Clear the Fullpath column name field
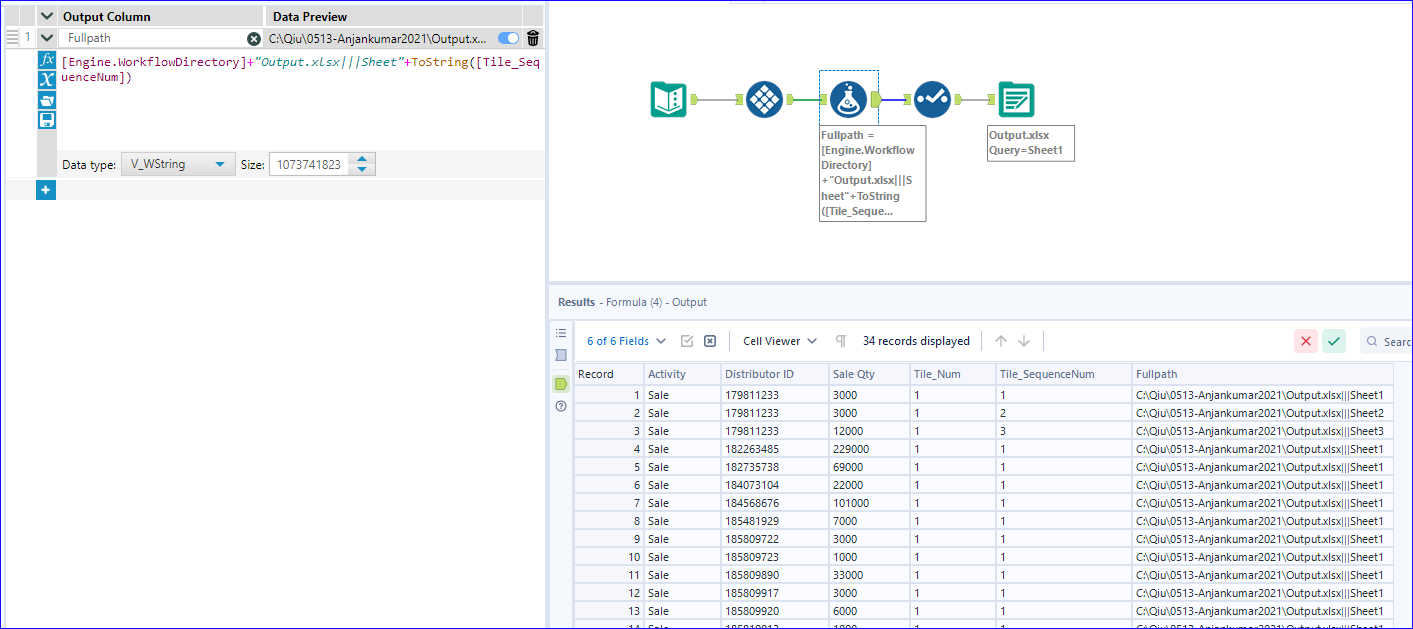The height and width of the screenshot is (629, 1413). 255,37
